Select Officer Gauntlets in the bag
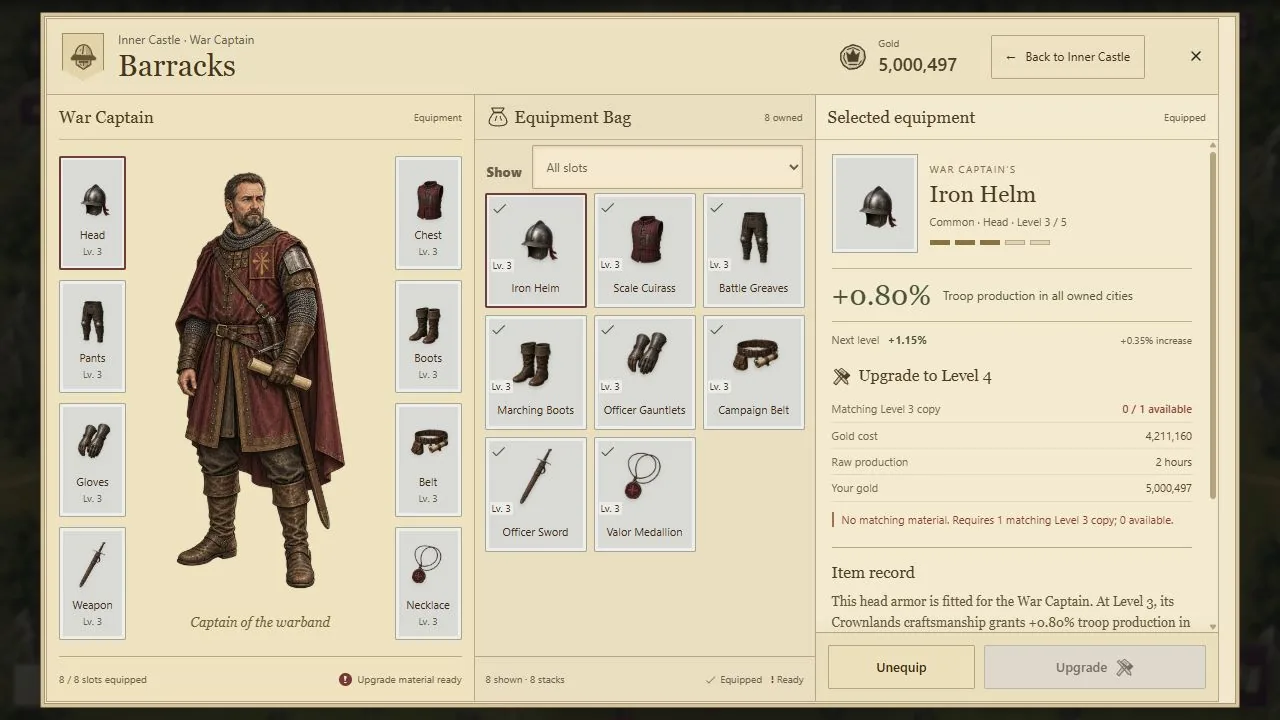 tap(645, 373)
